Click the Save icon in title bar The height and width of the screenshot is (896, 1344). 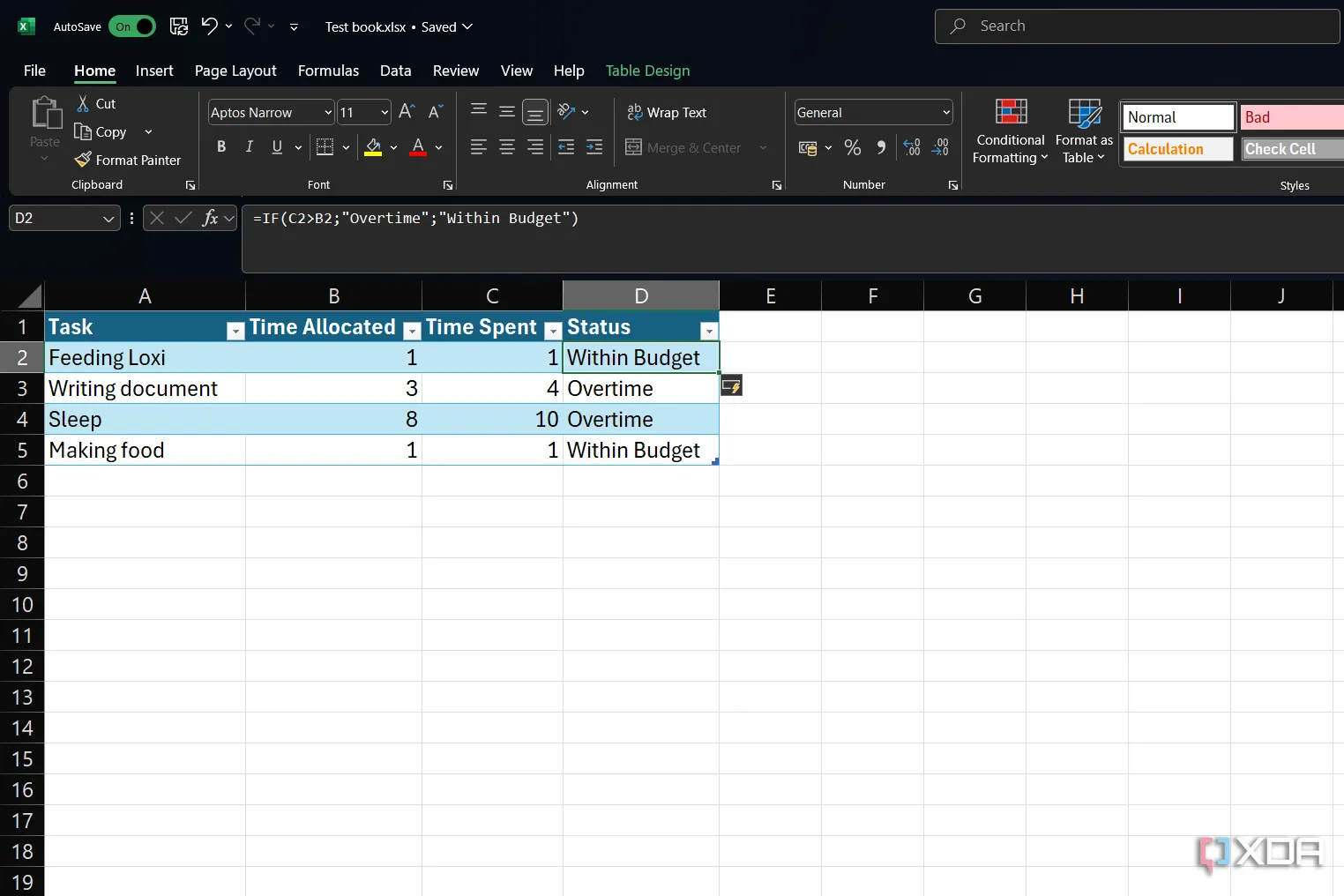coord(179,26)
